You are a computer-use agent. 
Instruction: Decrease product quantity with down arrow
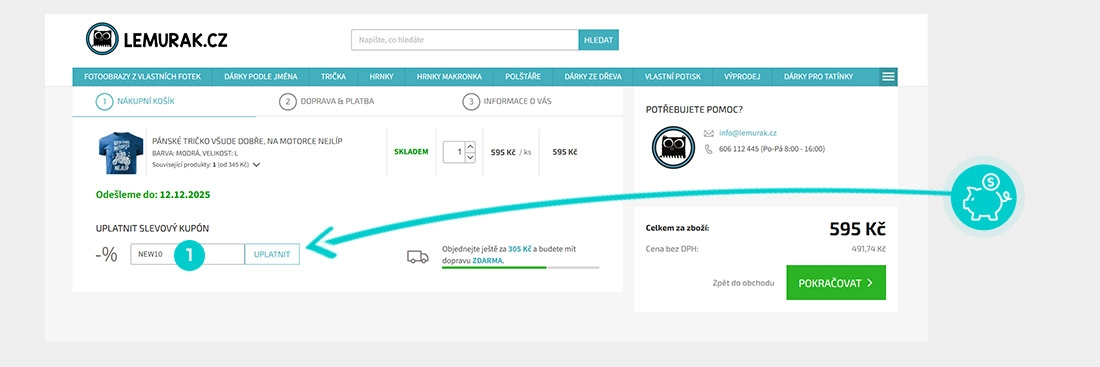(470, 157)
